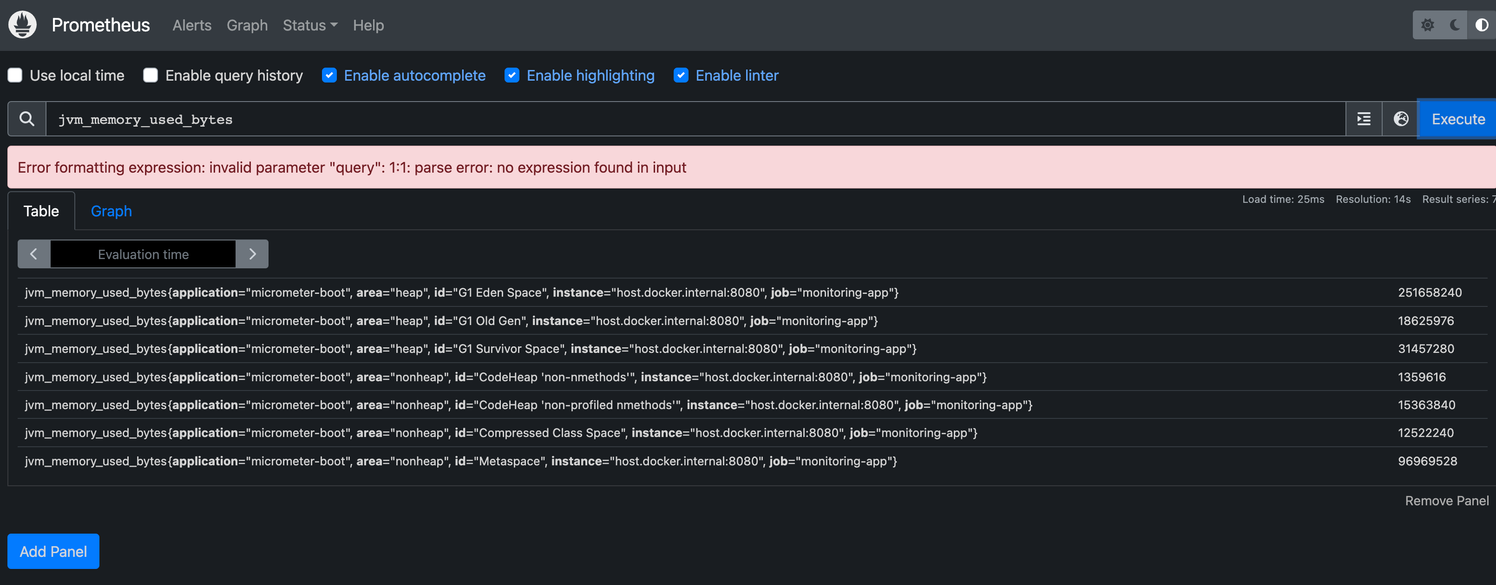Click the magnifying glass in the query bar
Screen dimensions: 1496x585
click(26, 118)
